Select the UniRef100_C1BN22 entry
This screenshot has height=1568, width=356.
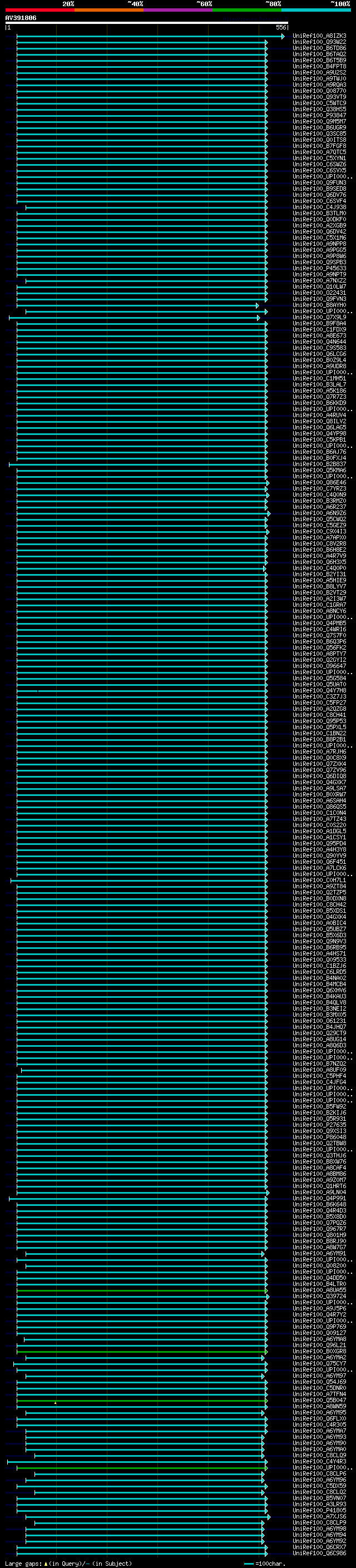point(319,733)
